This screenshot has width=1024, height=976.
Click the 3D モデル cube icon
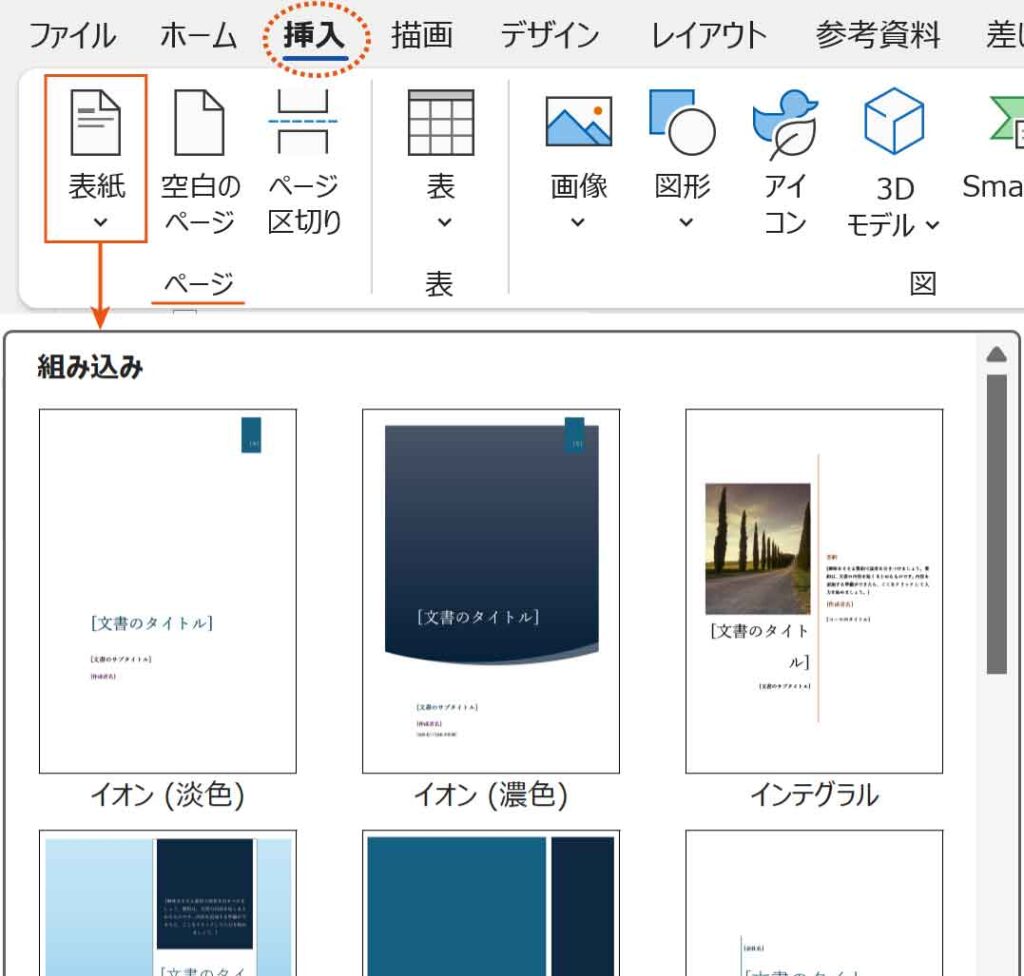(893, 123)
